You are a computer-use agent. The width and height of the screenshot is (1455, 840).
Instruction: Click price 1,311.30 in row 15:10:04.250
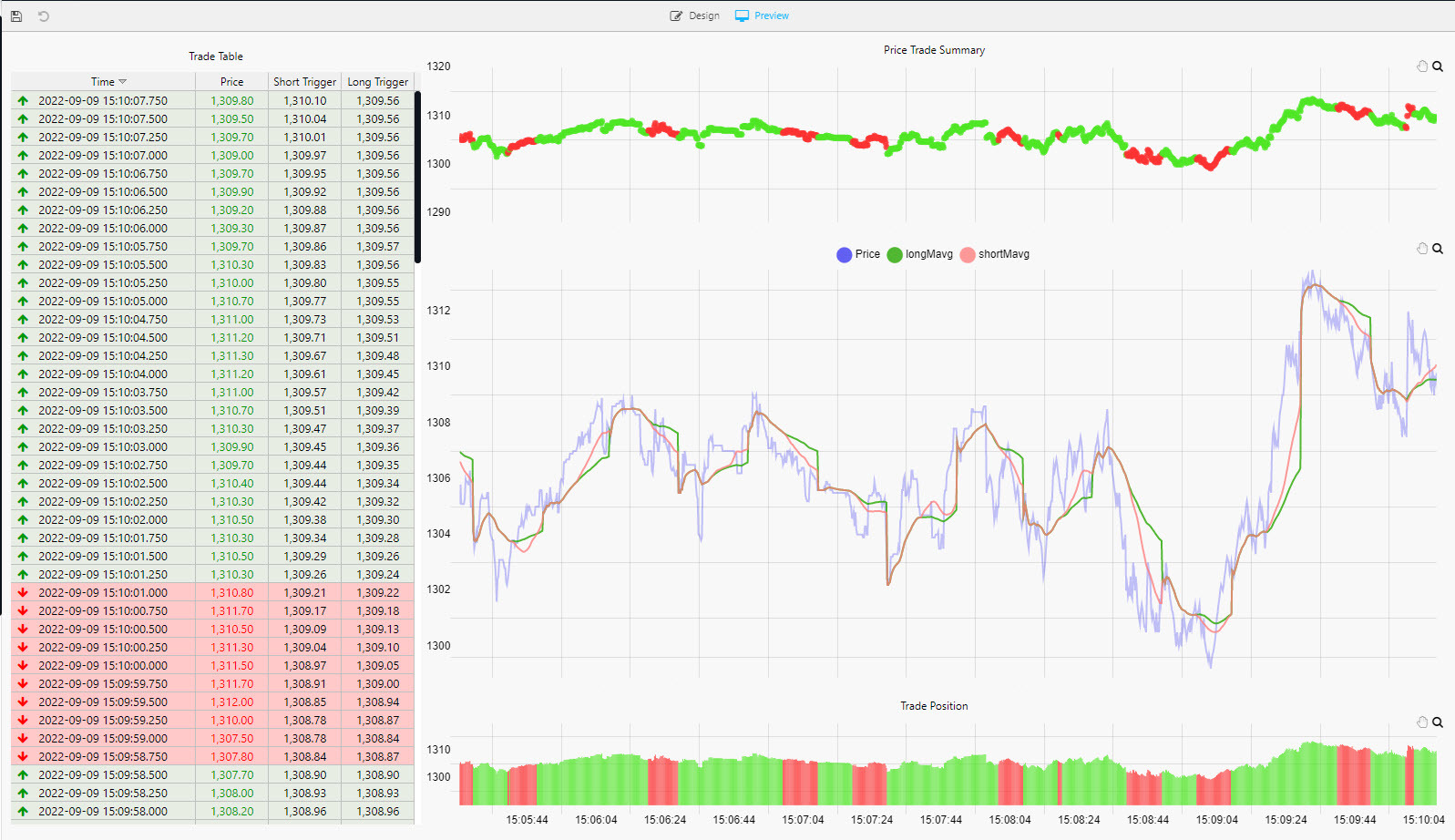click(232, 356)
